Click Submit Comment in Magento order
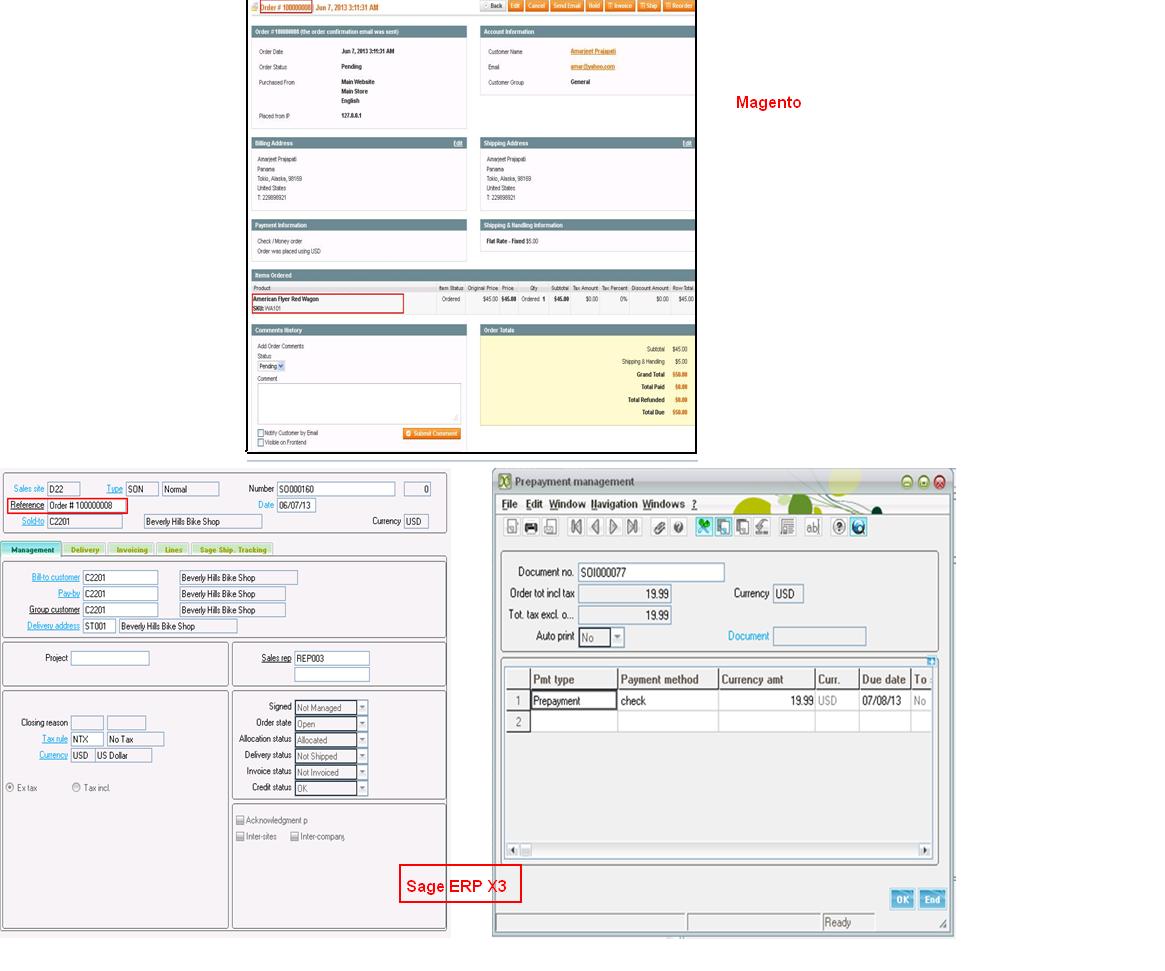The height and width of the screenshot is (971, 1165). tap(432, 434)
